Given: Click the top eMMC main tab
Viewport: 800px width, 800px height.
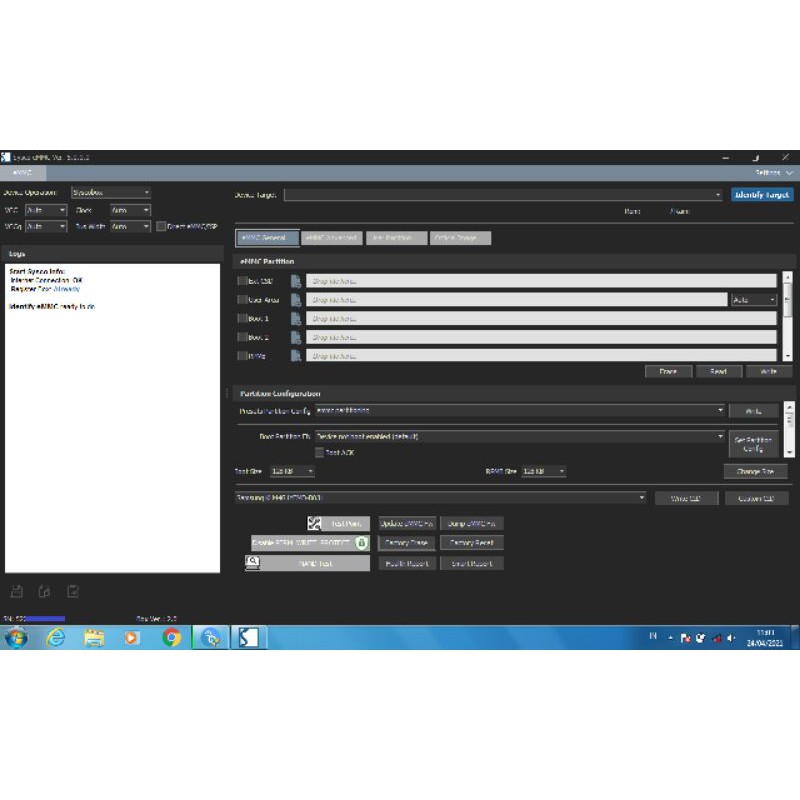Looking at the screenshot, I should [22, 173].
